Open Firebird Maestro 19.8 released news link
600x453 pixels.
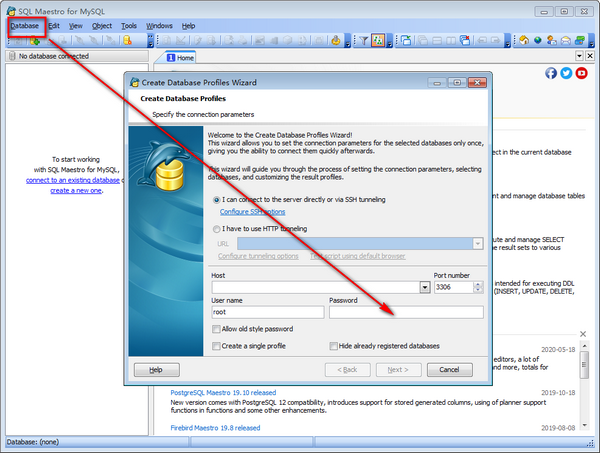pos(215,428)
